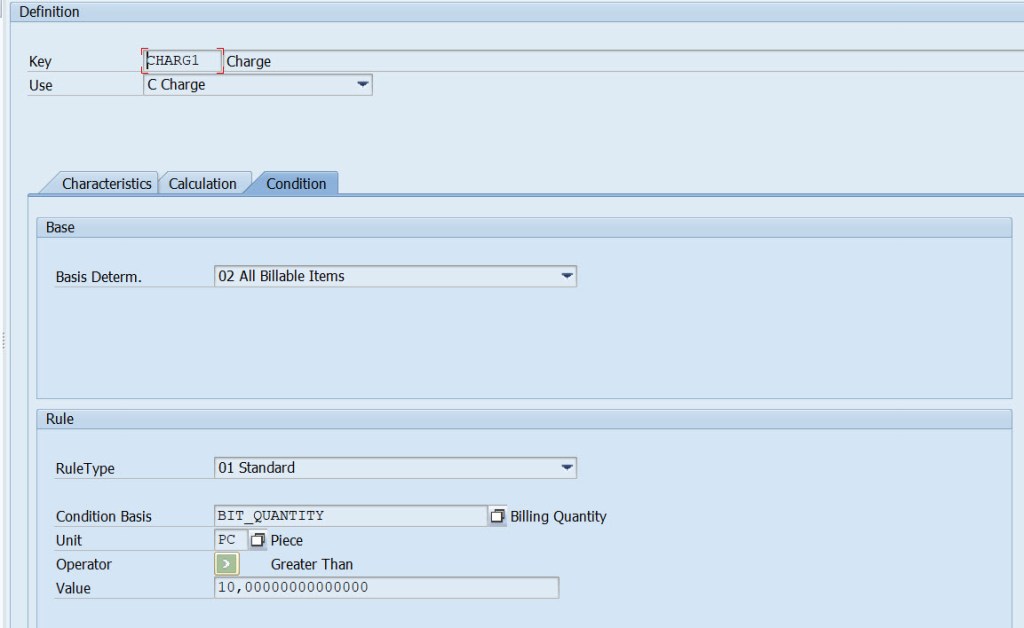Screen dimensions: 1024x628
Task: Select the Condition tab
Action: (296, 183)
